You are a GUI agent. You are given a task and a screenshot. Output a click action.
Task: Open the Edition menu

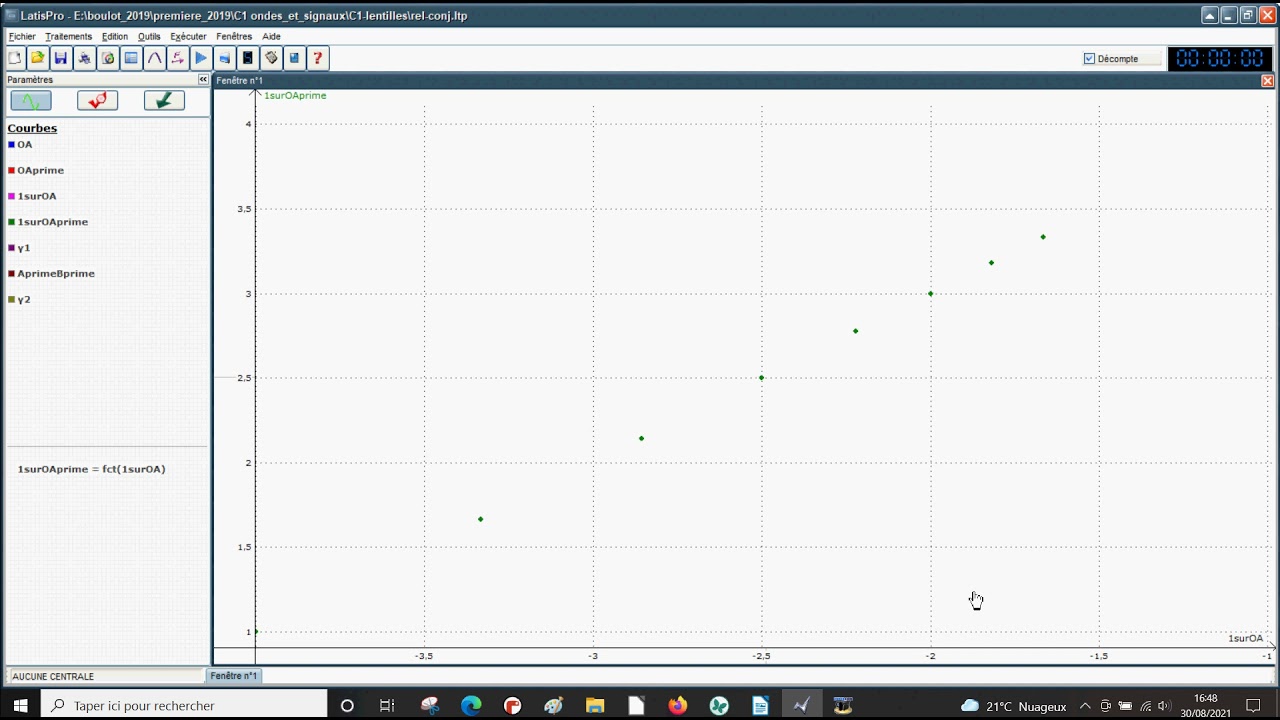click(x=115, y=36)
